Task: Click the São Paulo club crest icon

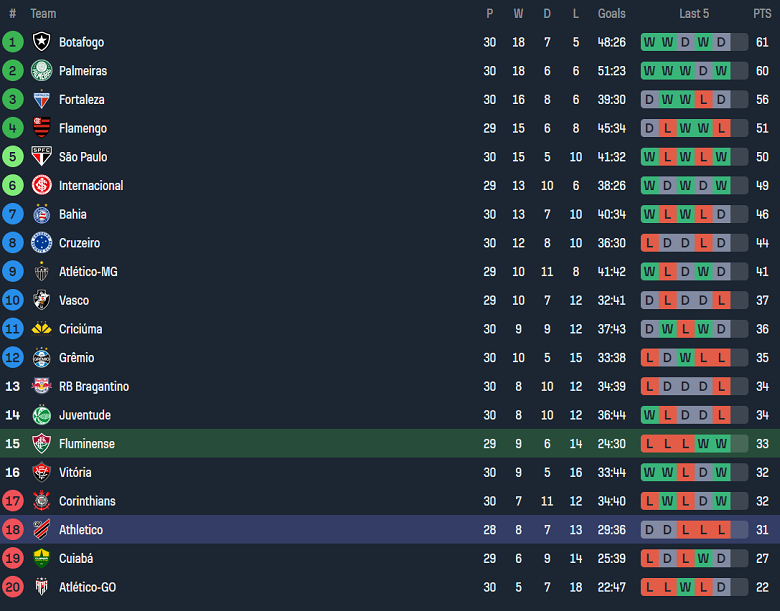Action: click(41, 157)
